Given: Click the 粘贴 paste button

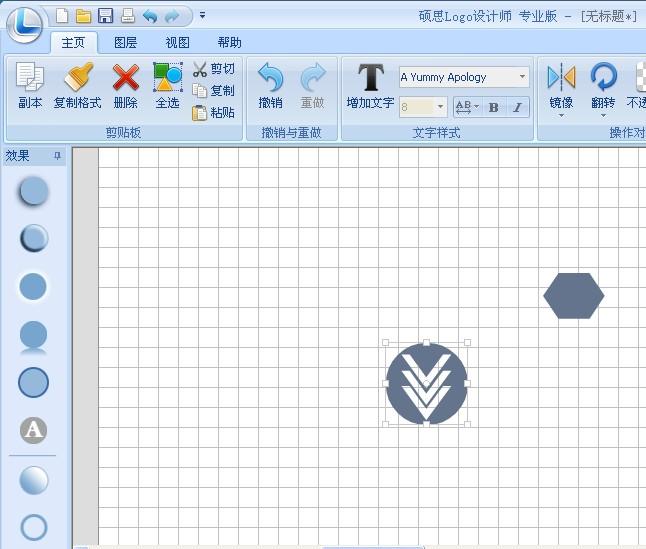Looking at the screenshot, I should (x=214, y=112).
